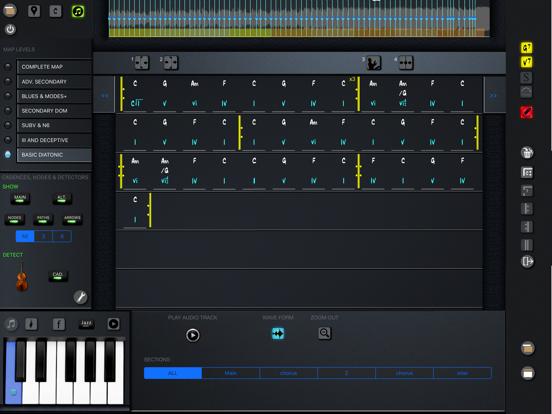Toggle the ARROWS show switch
This screenshot has height=414, width=552.
[x=72, y=219]
